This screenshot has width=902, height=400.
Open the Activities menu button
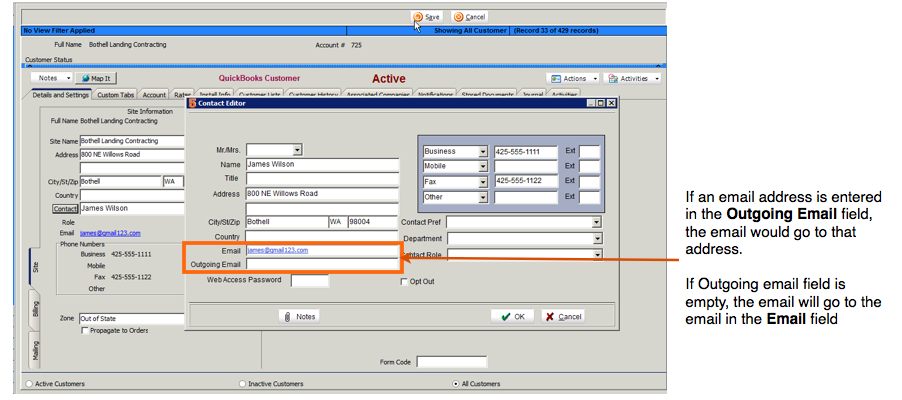pos(633,78)
